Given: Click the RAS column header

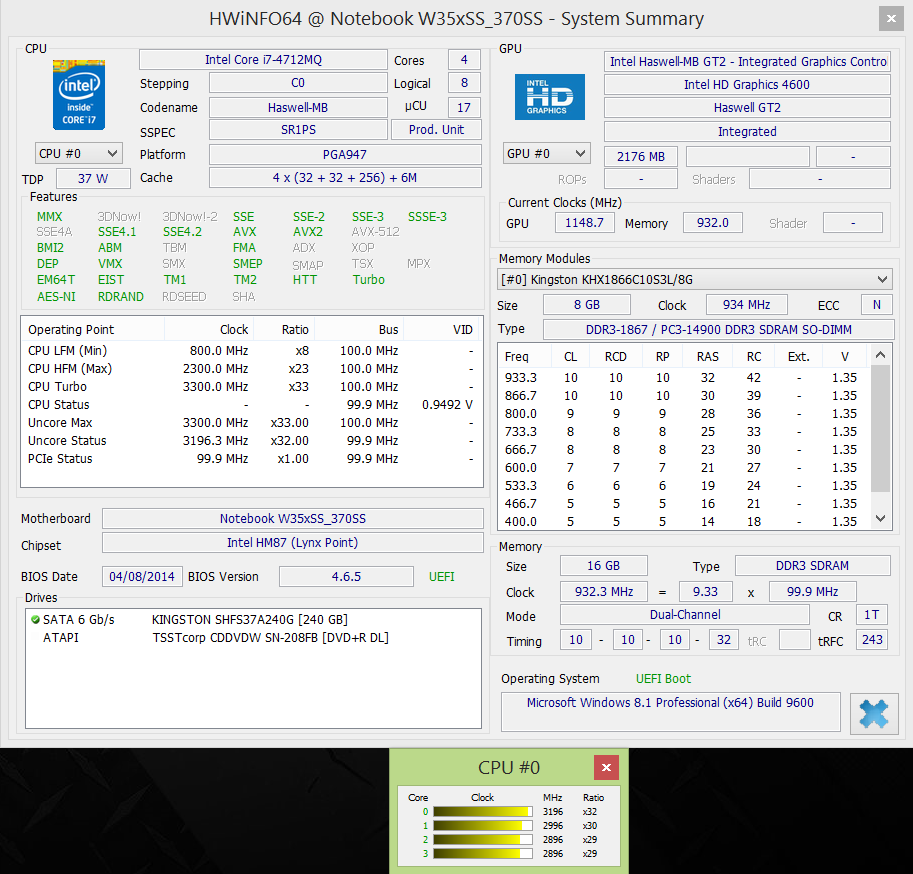Looking at the screenshot, I should click(x=707, y=356).
